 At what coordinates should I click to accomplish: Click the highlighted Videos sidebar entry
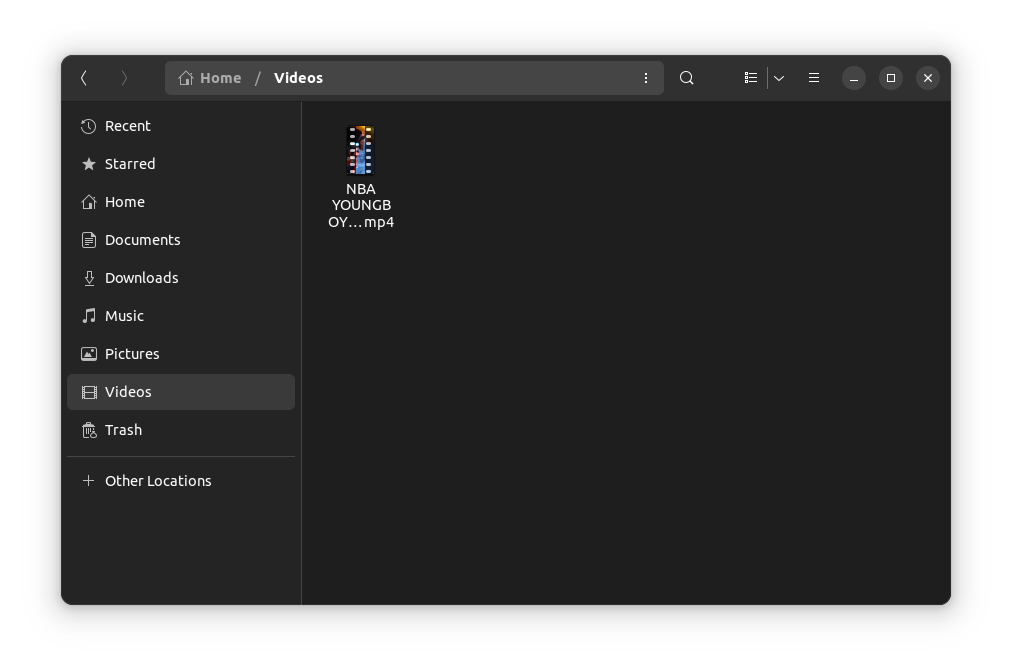click(x=128, y=391)
